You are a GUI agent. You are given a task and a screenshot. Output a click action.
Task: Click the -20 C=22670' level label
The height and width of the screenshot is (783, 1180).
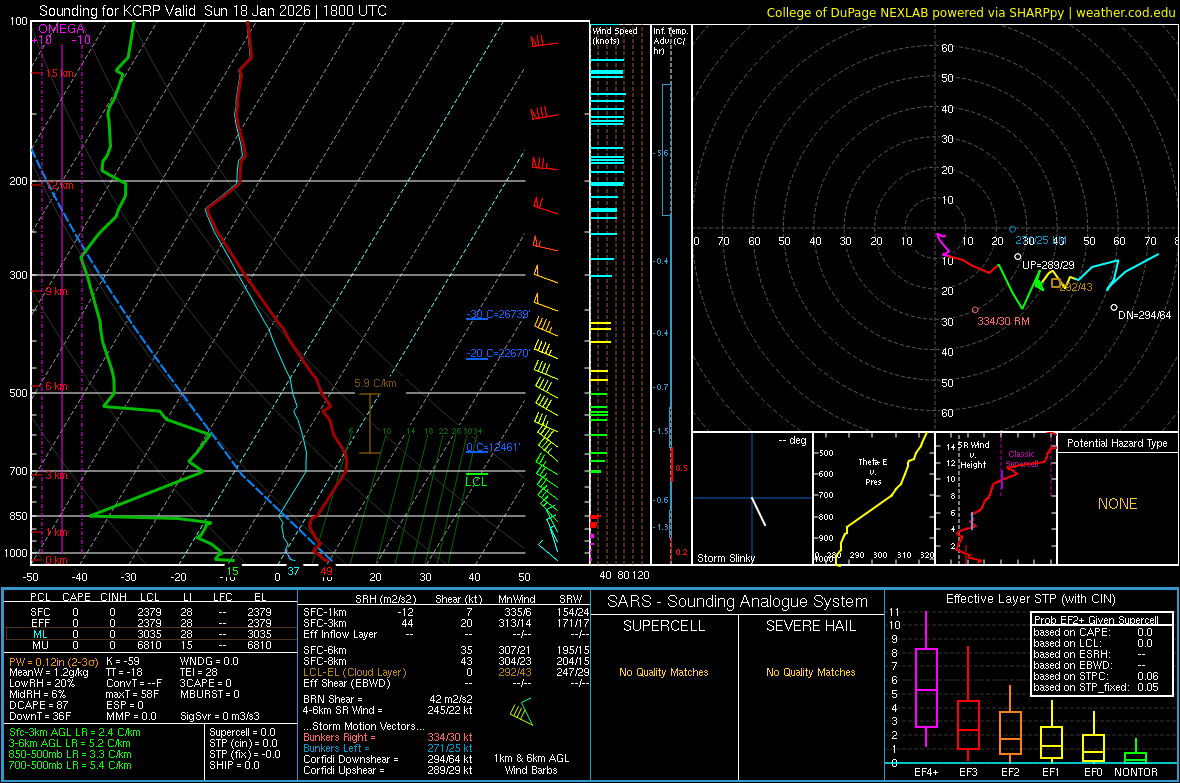click(498, 353)
